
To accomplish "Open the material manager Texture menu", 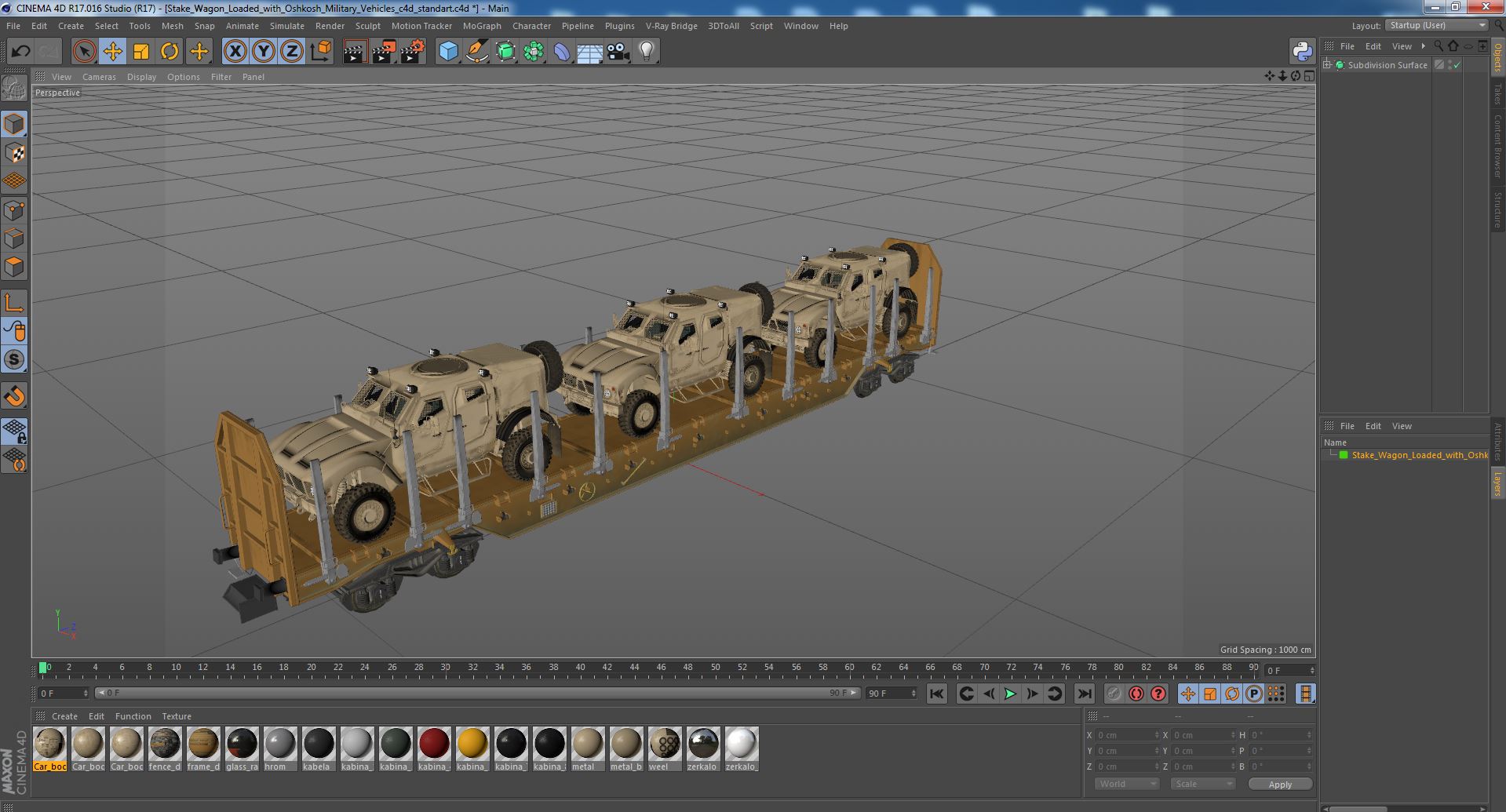I will [177, 716].
